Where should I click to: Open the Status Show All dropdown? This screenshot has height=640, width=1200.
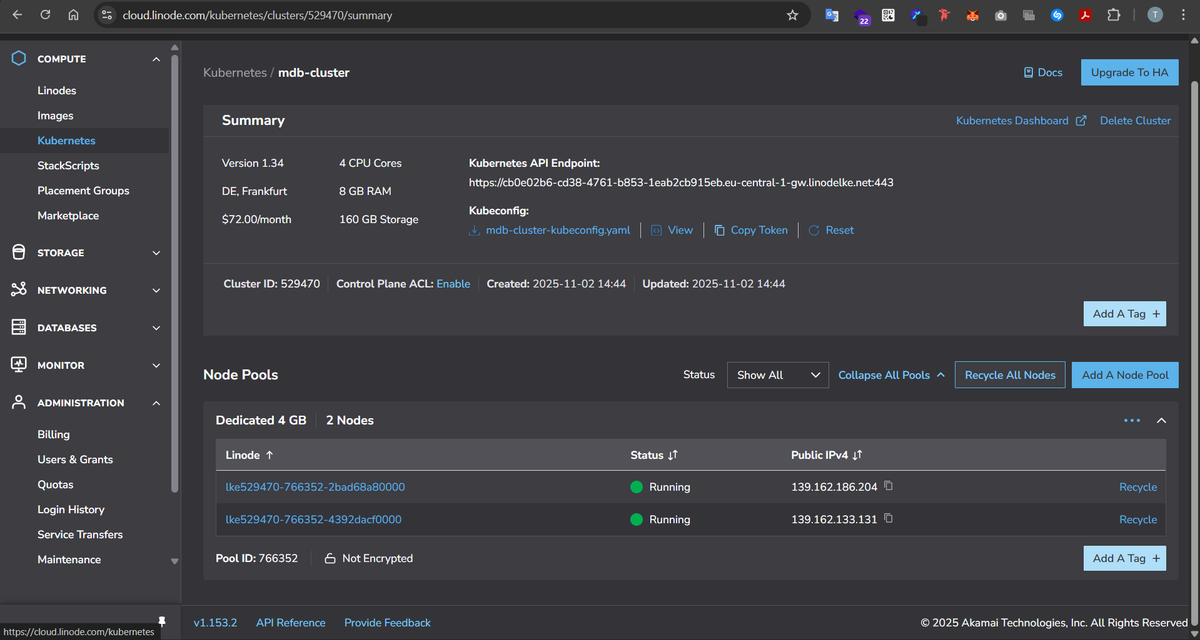(x=778, y=375)
